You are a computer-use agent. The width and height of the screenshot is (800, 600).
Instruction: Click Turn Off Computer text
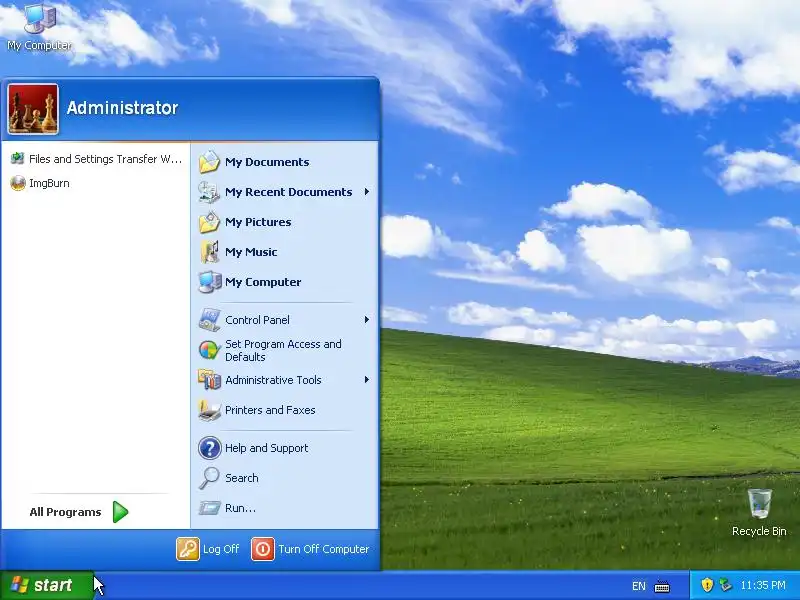(323, 549)
